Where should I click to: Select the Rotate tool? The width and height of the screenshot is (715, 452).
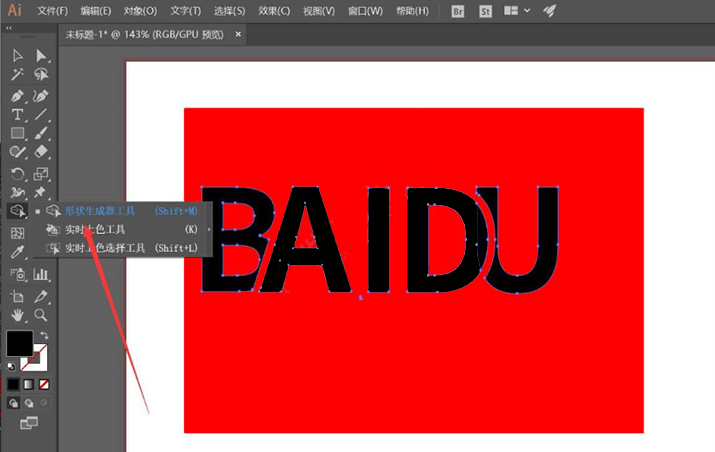pos(17,174)
